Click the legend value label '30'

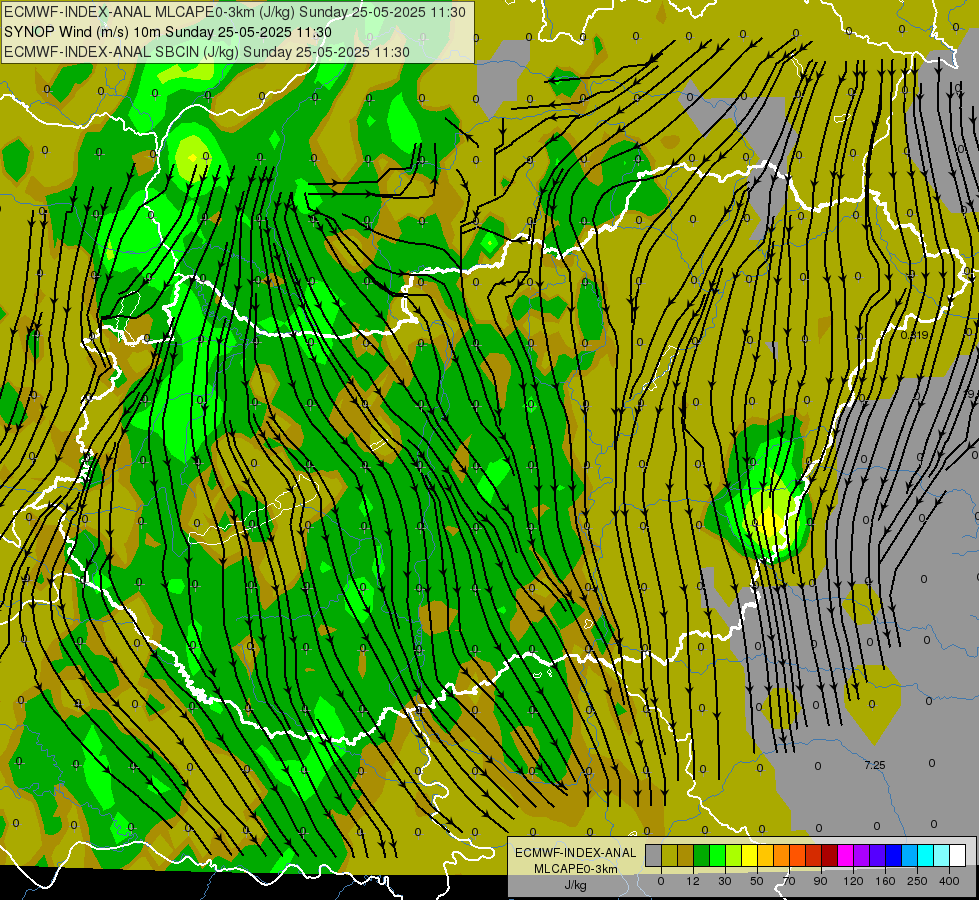tap(725, 881)
